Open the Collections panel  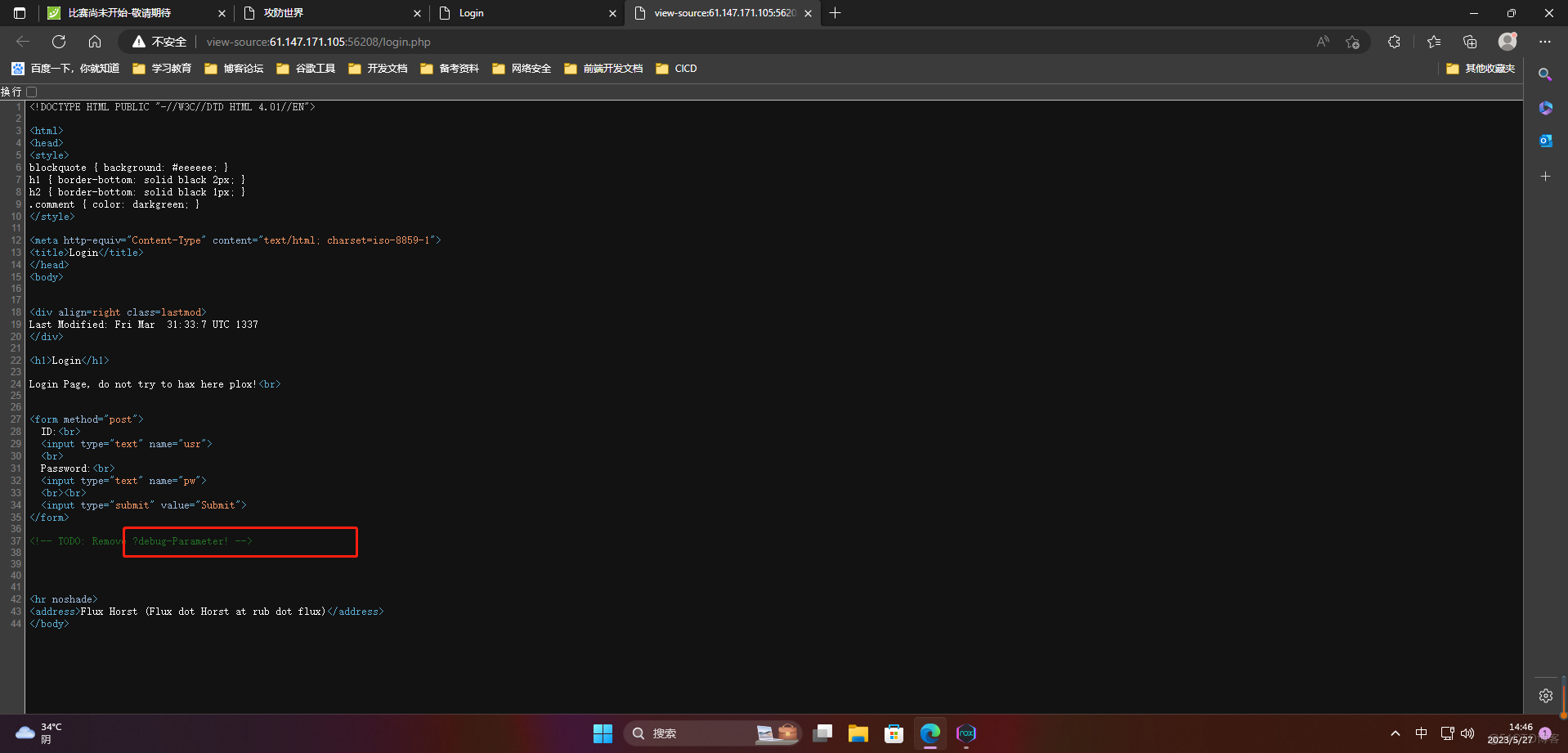pos(1470,42)
